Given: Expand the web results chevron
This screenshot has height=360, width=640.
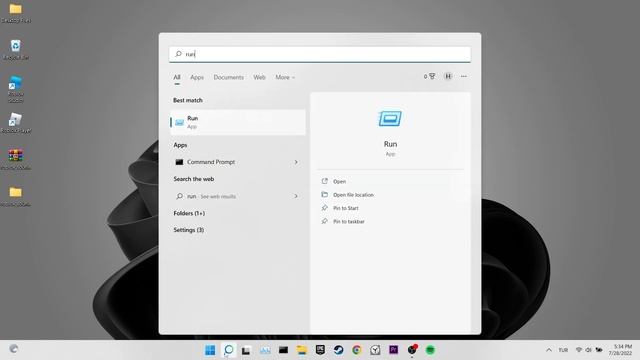Looking at the screenshot, I should [x=296, y=196].
